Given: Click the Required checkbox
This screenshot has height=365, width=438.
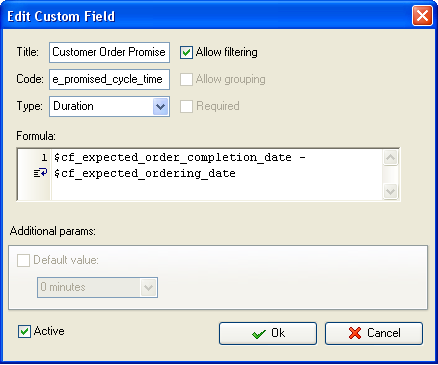Looking at the screenshot, I should click(186, 106).
